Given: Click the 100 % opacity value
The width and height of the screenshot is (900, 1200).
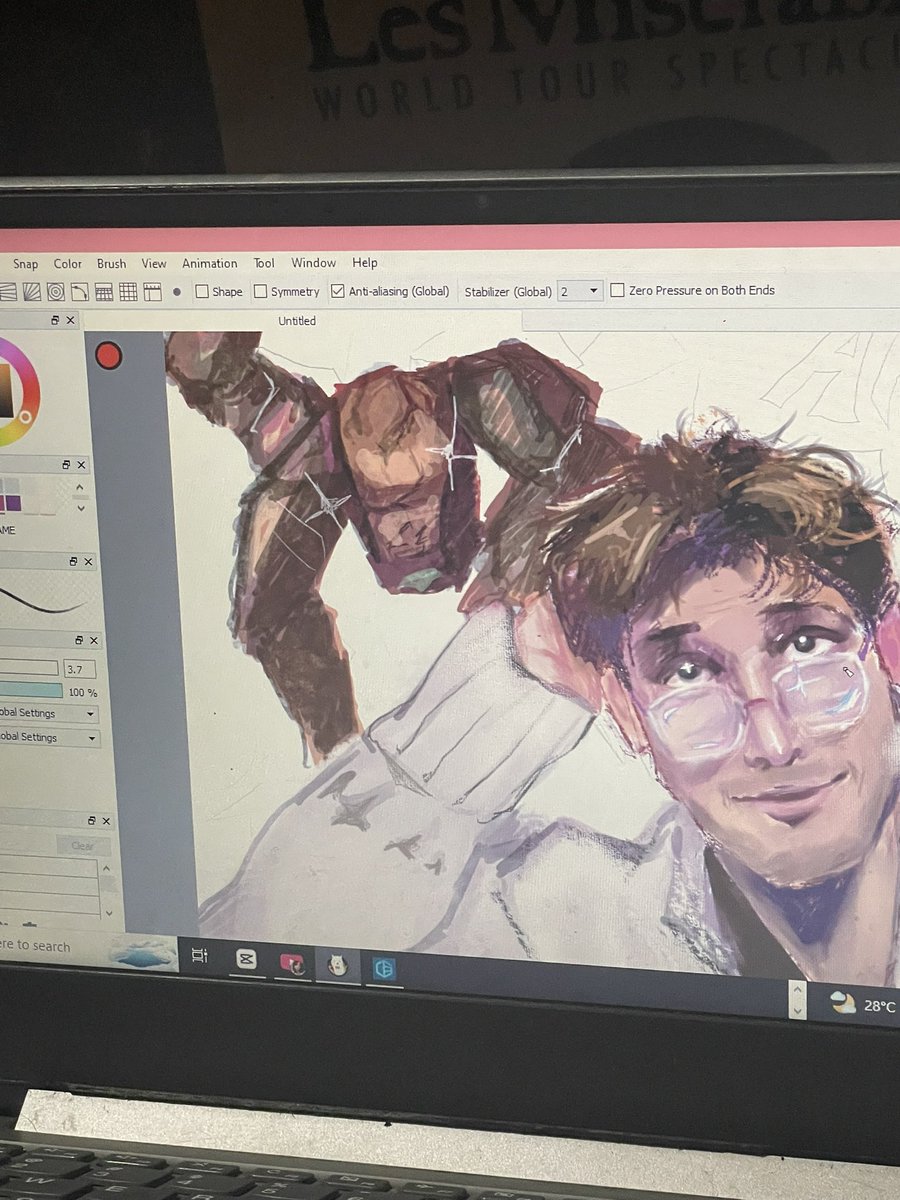Looking at the screenshot, I should tap(82, 692).
